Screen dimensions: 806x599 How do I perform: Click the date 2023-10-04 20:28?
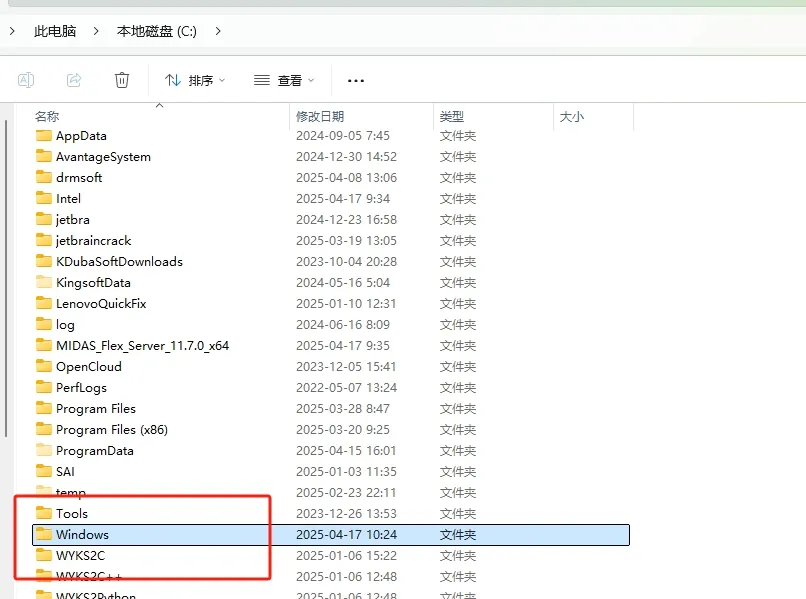[346, 262]
